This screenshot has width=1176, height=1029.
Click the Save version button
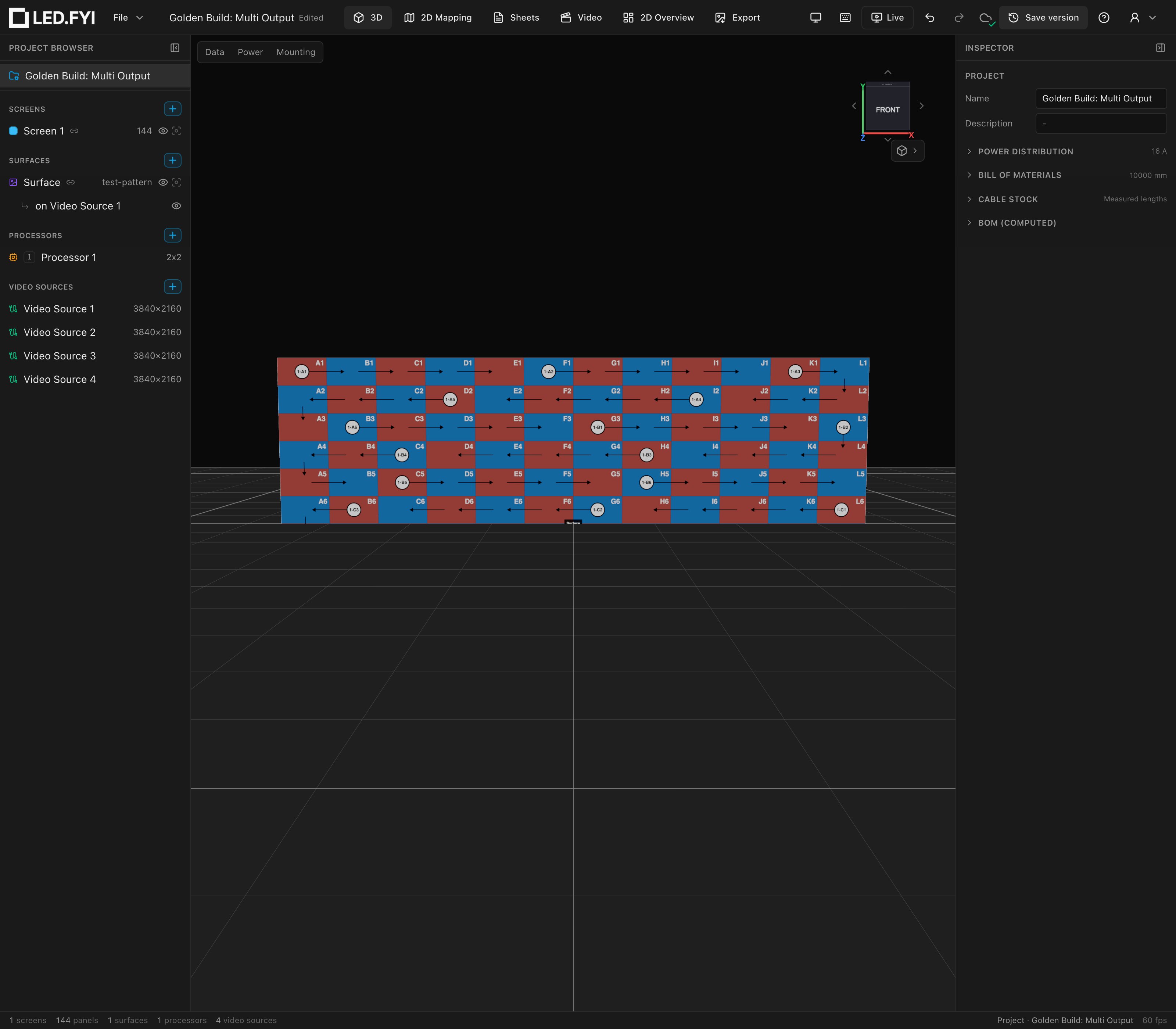tap(1043, 18)
